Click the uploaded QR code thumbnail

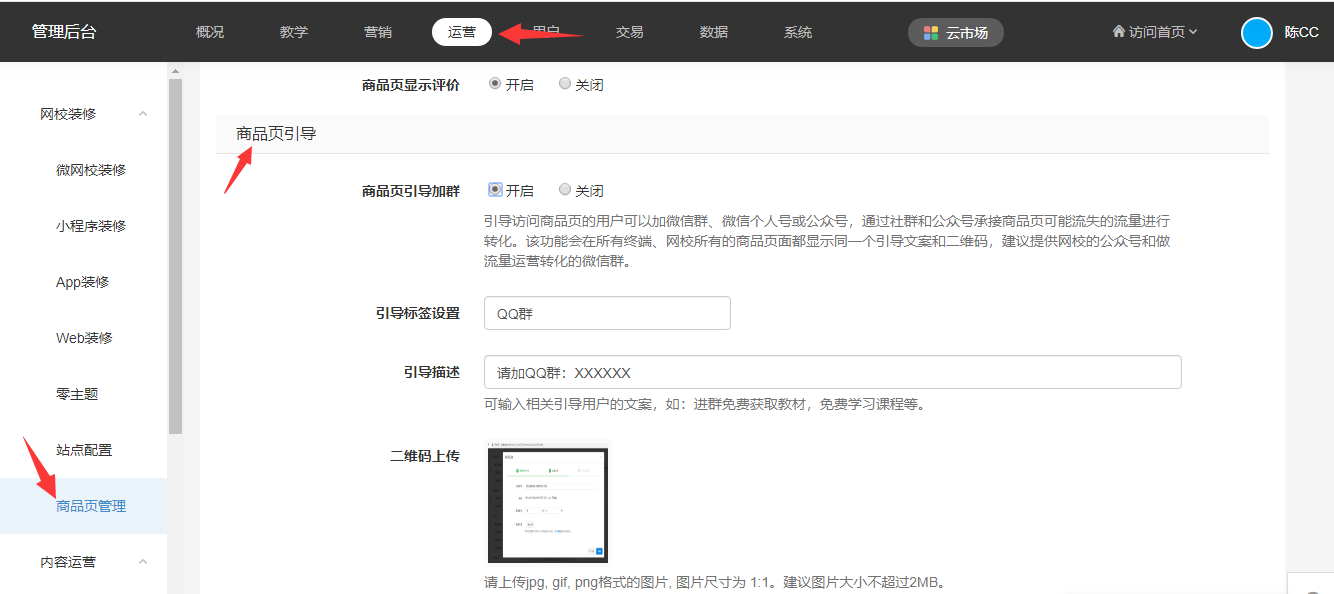[547, 503]
